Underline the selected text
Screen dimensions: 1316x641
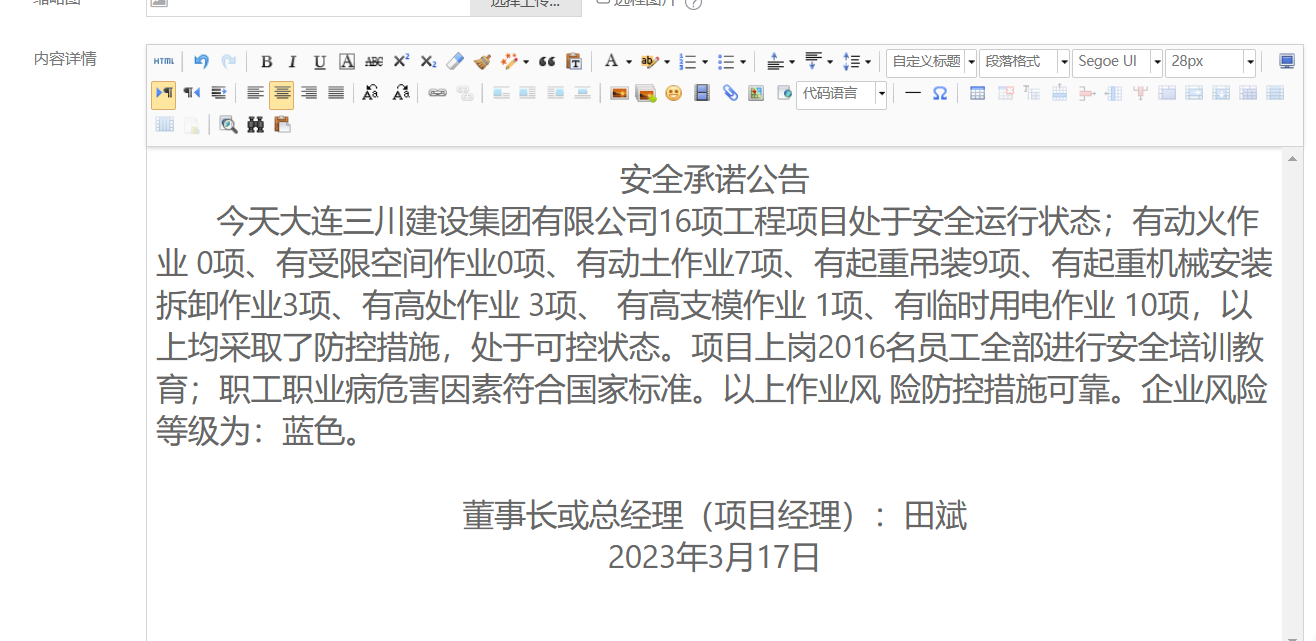pyautogui.click(x=320, y=61)
